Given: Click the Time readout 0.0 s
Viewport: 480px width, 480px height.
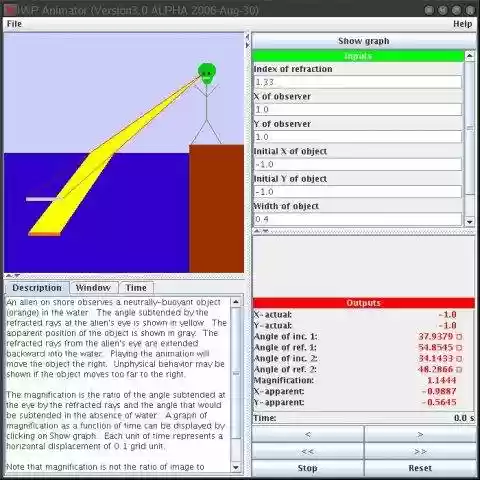Looking at the screenshot, I should tap(464, 418).
